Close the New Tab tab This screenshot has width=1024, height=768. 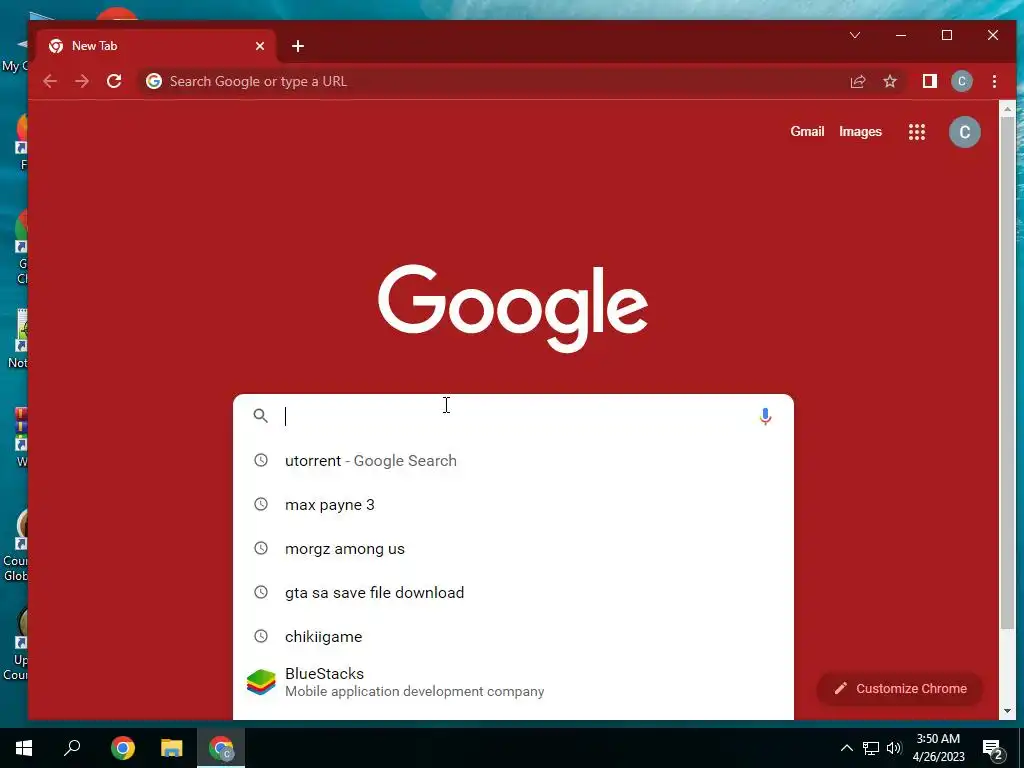click(260, 46)
